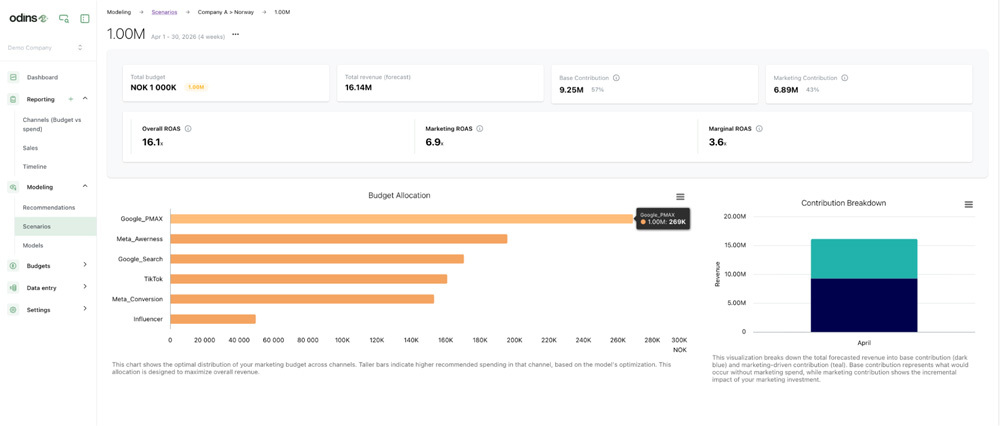This screenshot has height=426, width=1000.
Task: Open the Contribution Breakdown chart menu icon
Action: pyautogui.click(x=968, y=205)
